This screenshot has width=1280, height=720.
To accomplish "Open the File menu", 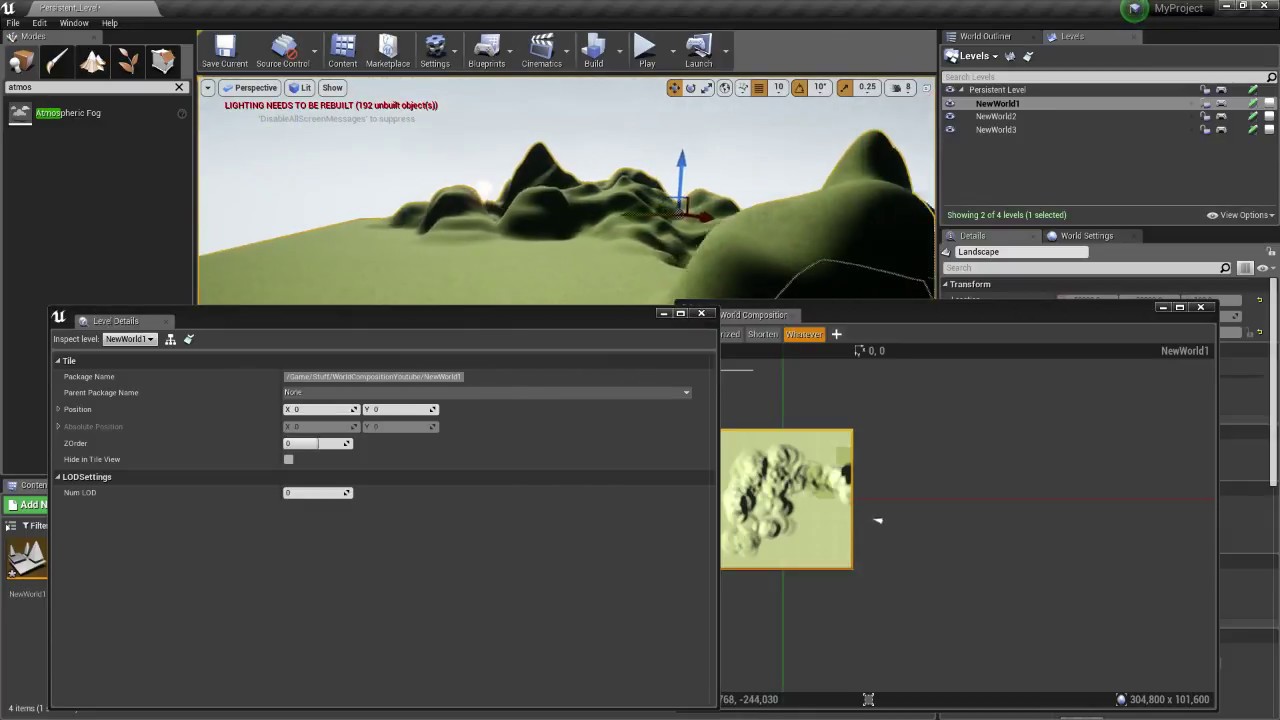I will [13, 23].
